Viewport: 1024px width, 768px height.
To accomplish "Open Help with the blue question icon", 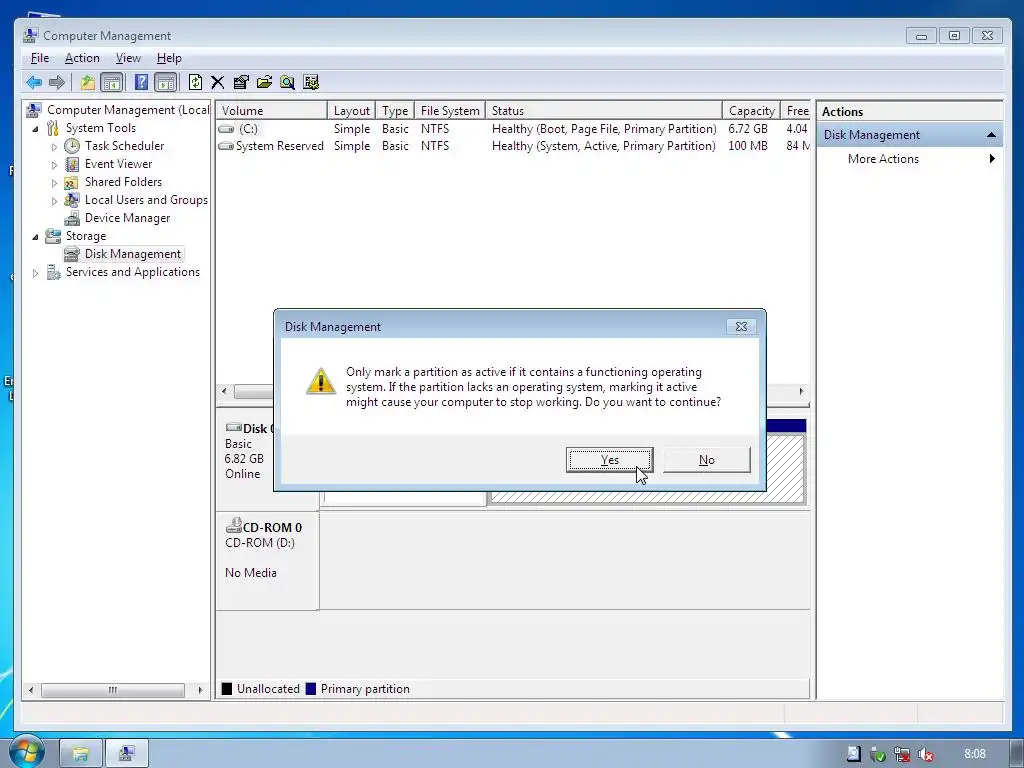I will (140, 82).
